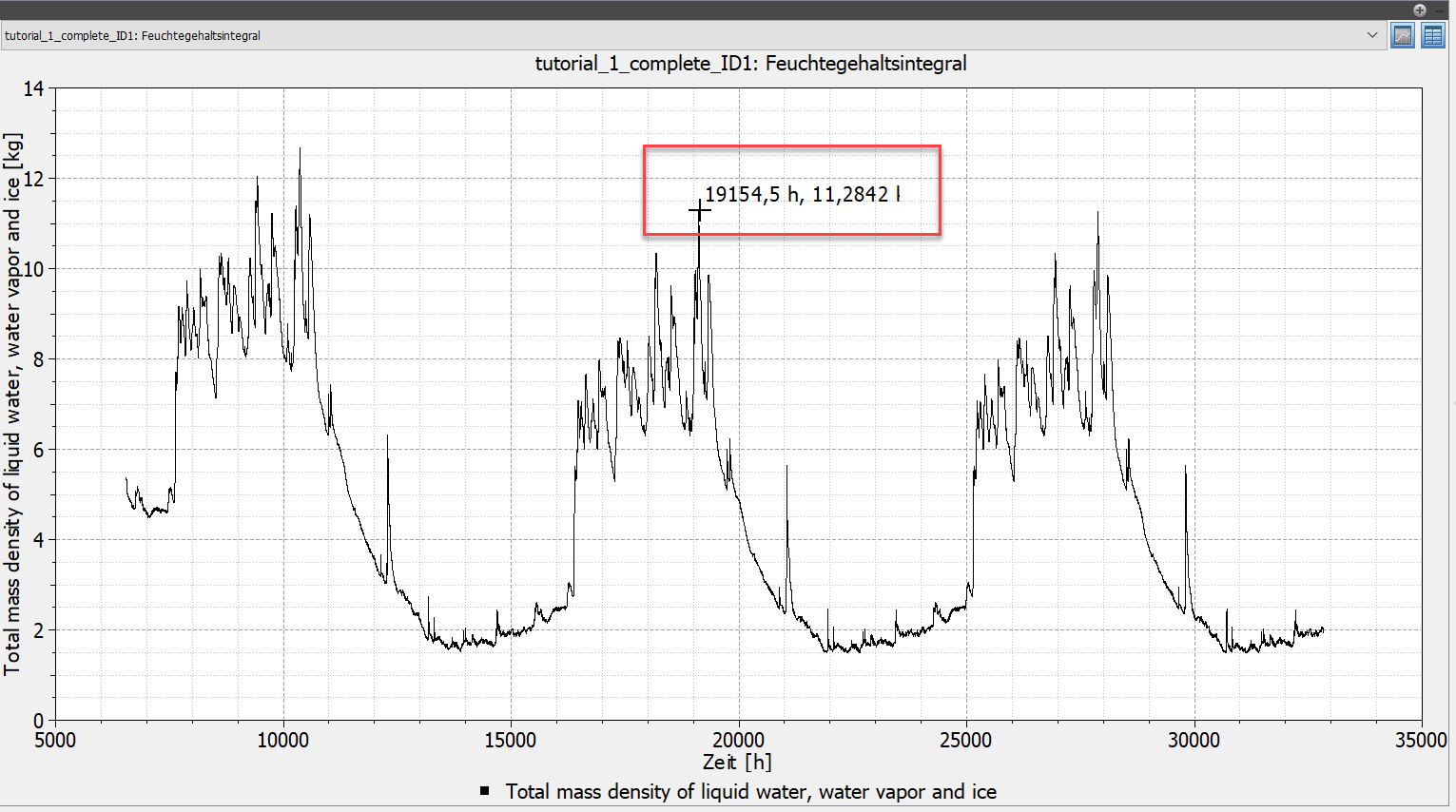Click the black legend marker square
1456x812 pixels.
pyautogui.click(x=485, y=791)
